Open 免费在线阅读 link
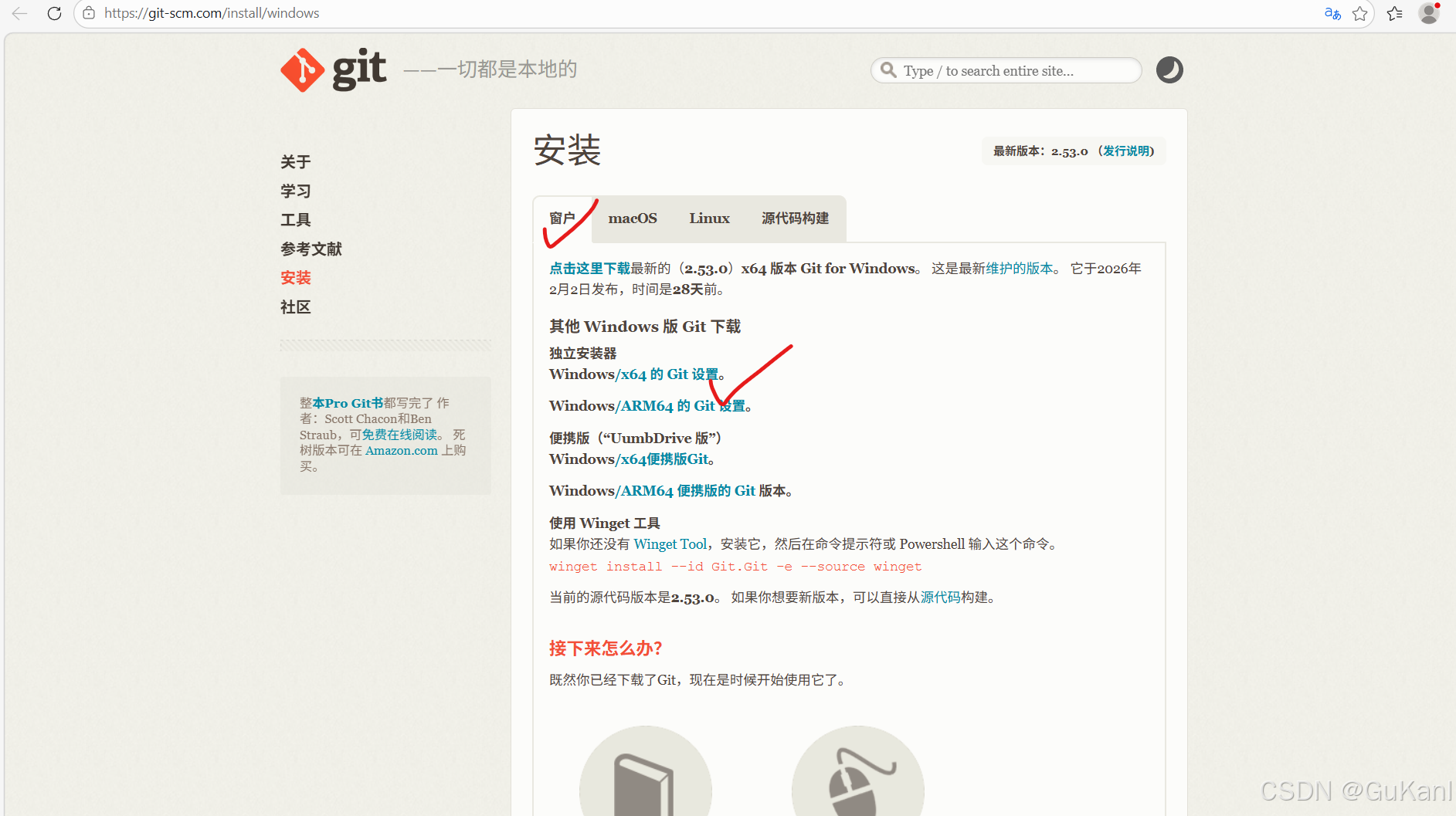This screenshot has width=1456, height=816. [x=399, y=435]
